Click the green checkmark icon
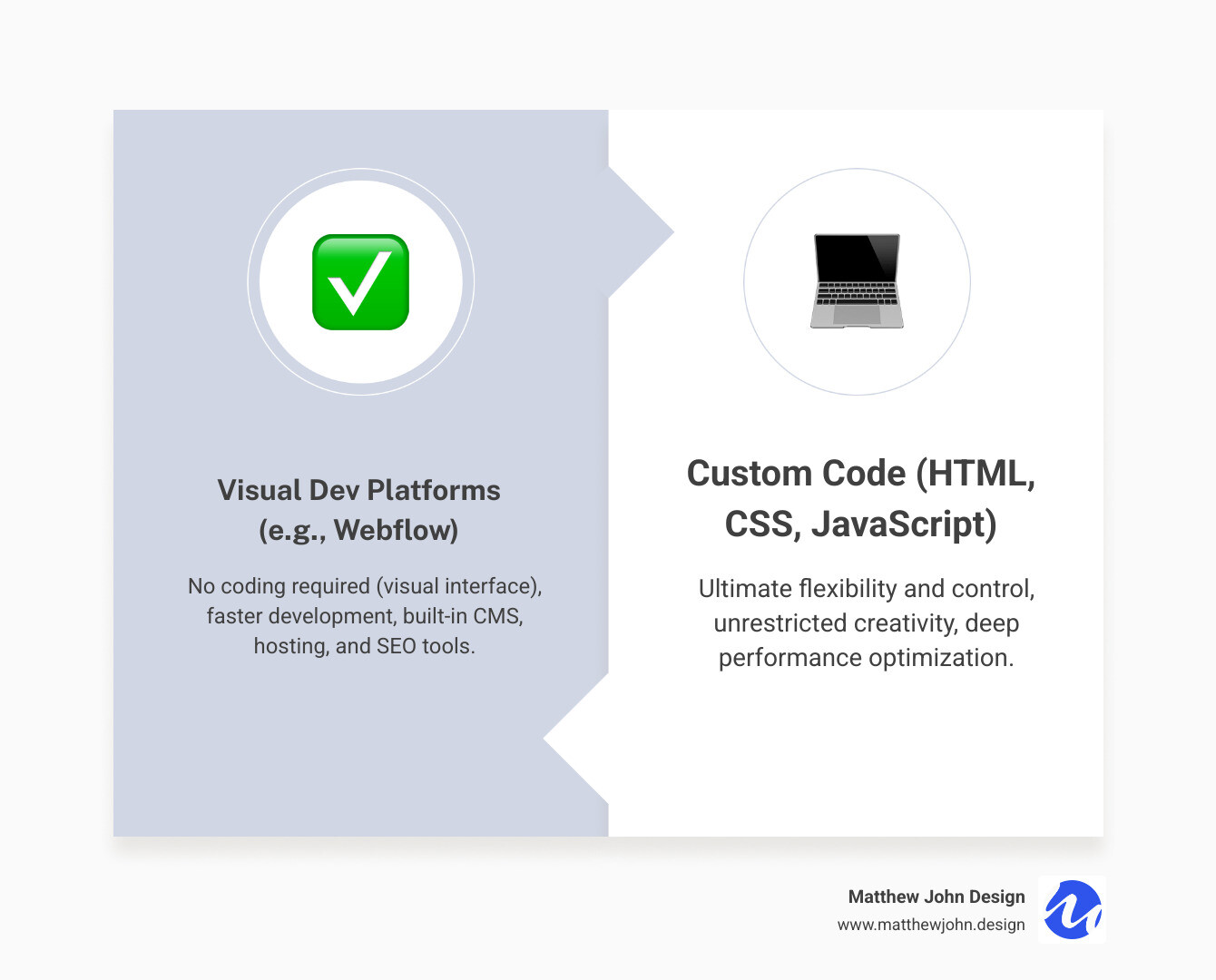The width and height of the screenshot is (1216, 980). tap(360, 282)
